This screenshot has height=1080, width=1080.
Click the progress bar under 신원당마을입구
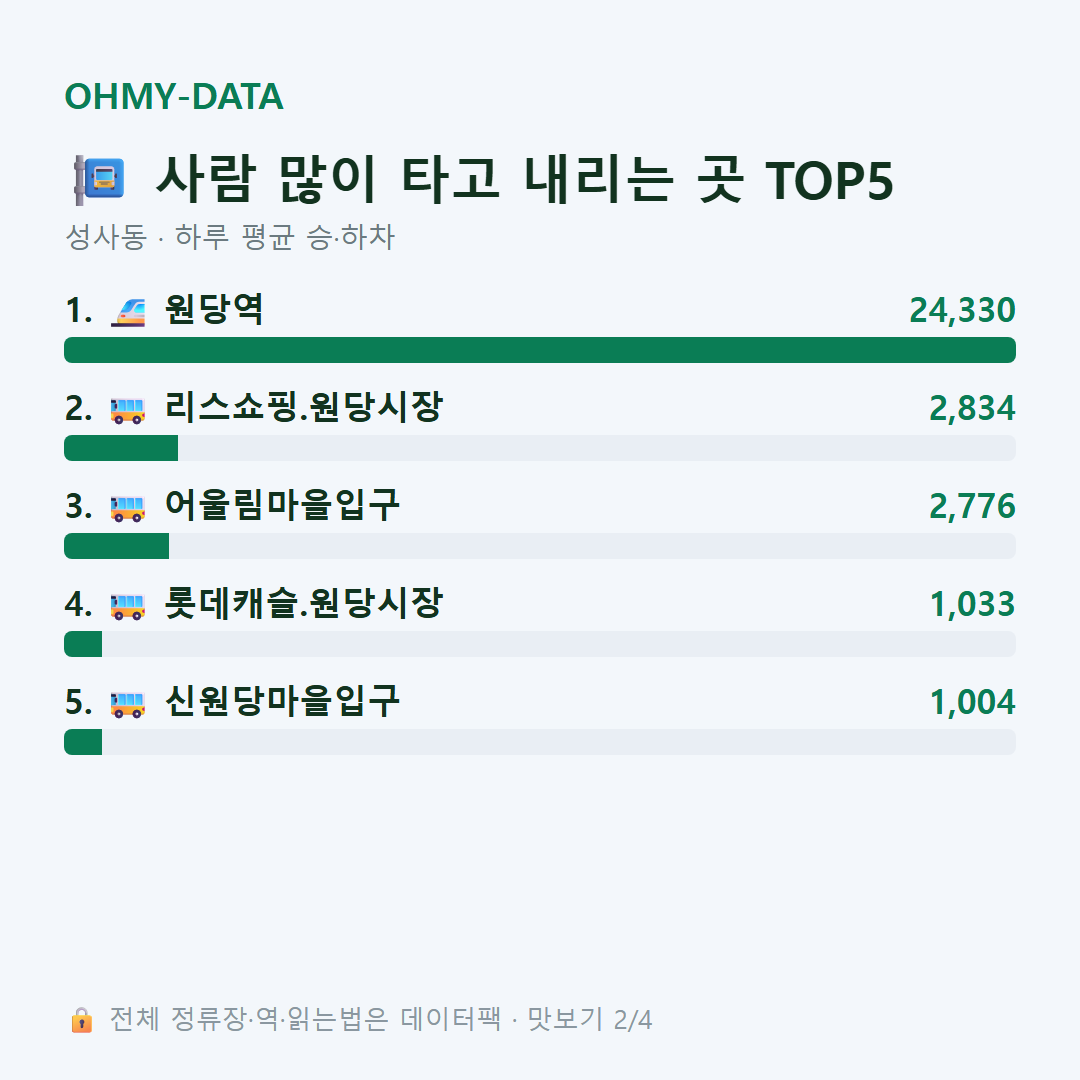click(x=540, y=742)
